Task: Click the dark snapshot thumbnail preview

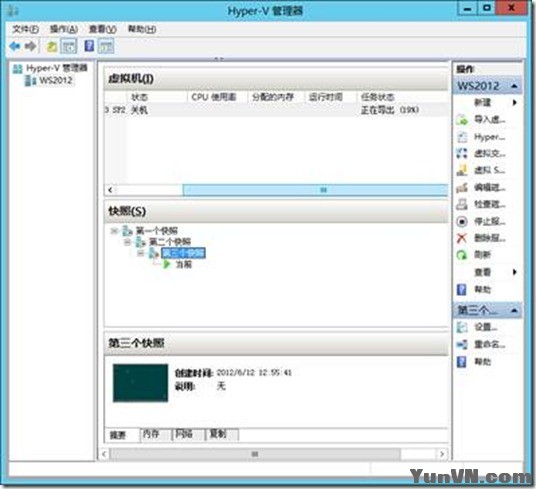Action: [140, 383]
